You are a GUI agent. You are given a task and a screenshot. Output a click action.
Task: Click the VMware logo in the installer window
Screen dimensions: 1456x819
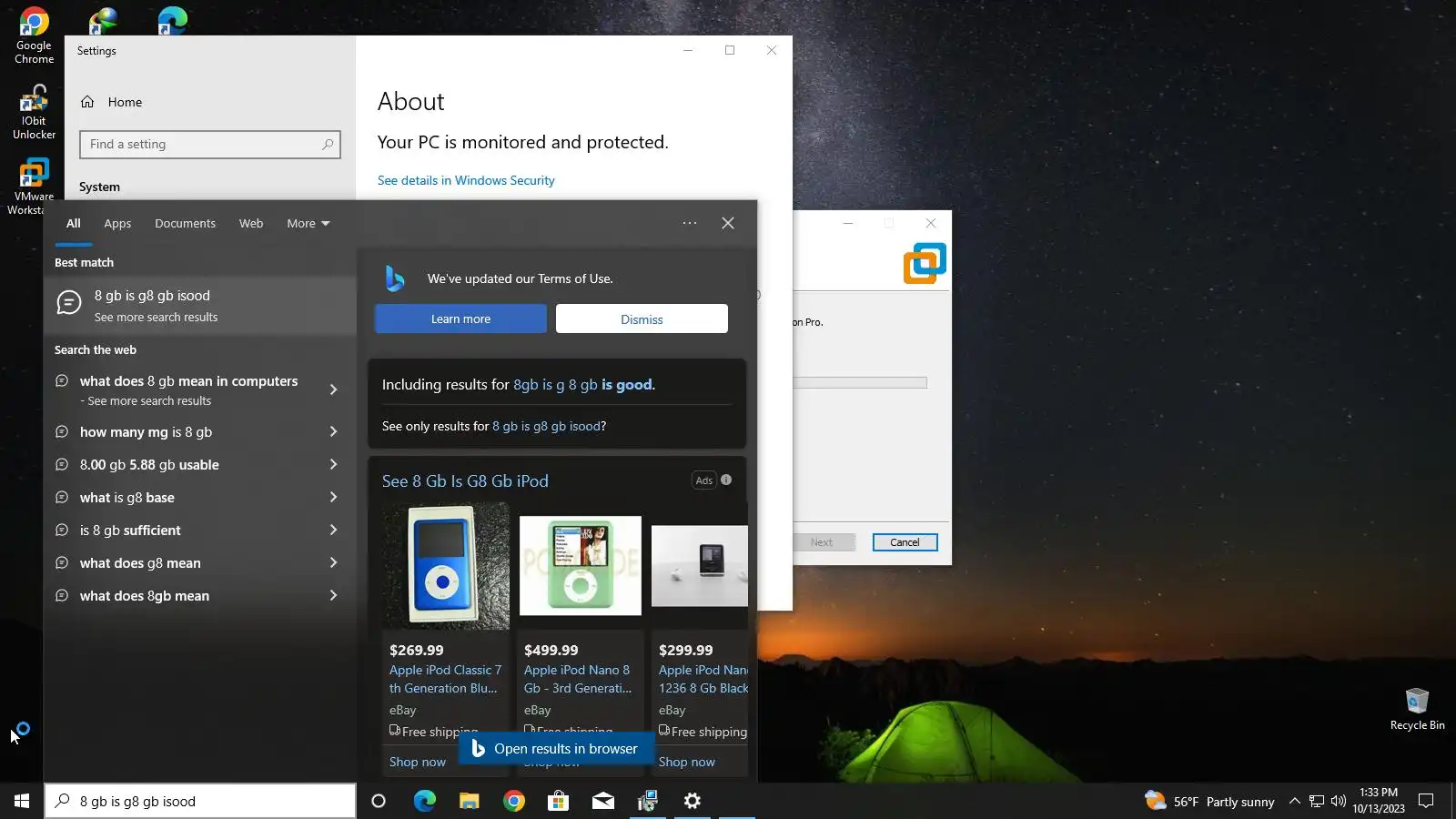(x=925, y=263)
